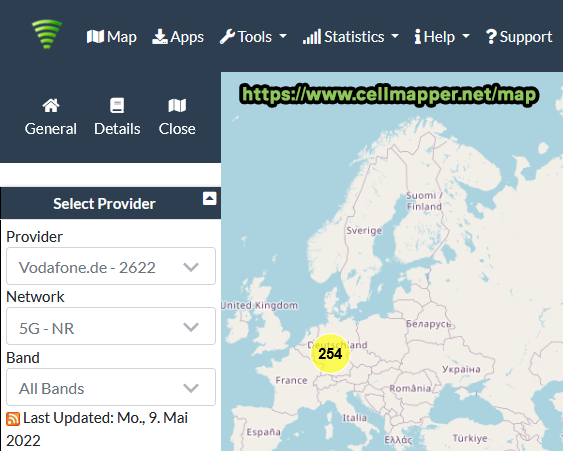Expand the Statistics dropdown menu
563x451 pixels.
coord(351,37)
